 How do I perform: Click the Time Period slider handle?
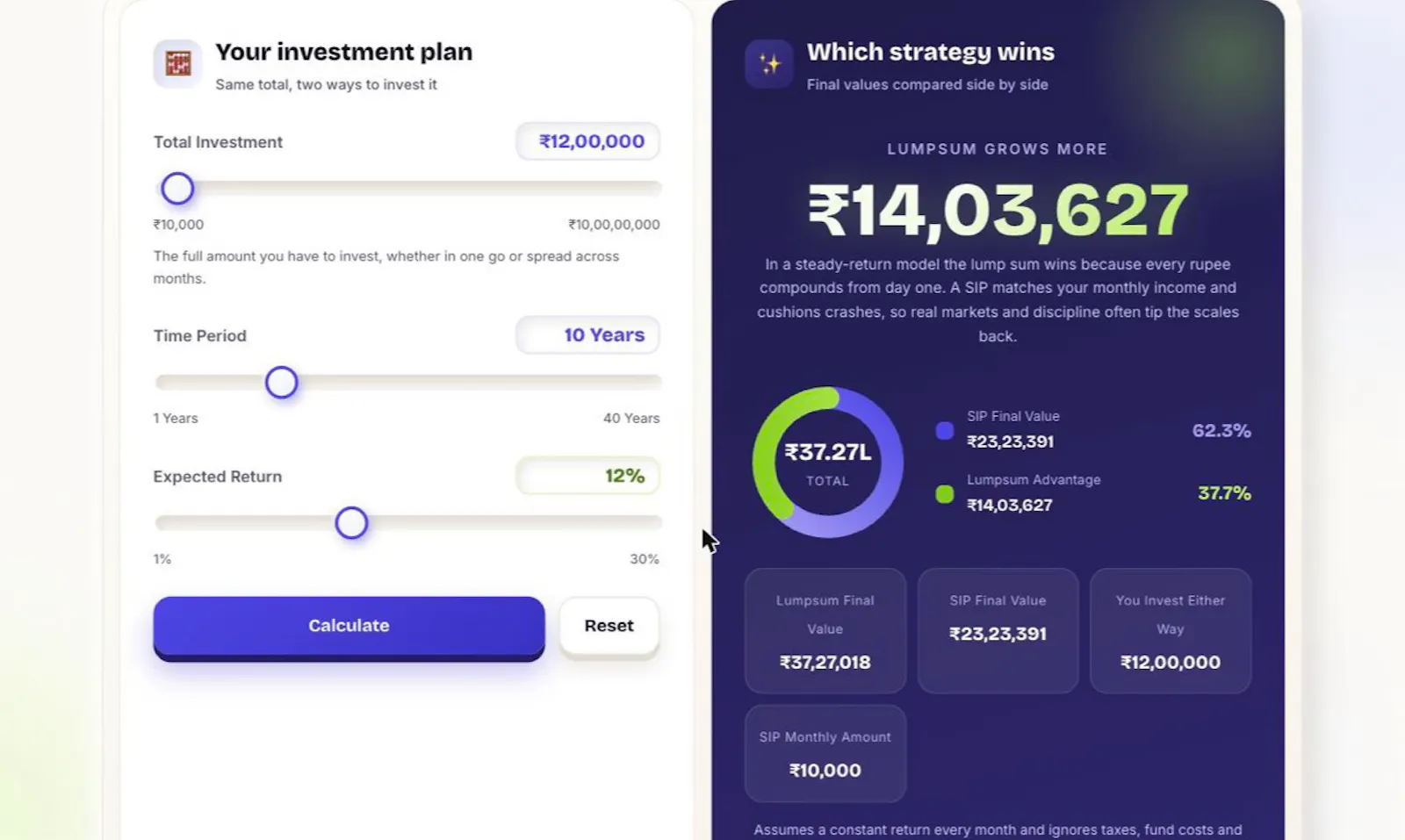282,383
